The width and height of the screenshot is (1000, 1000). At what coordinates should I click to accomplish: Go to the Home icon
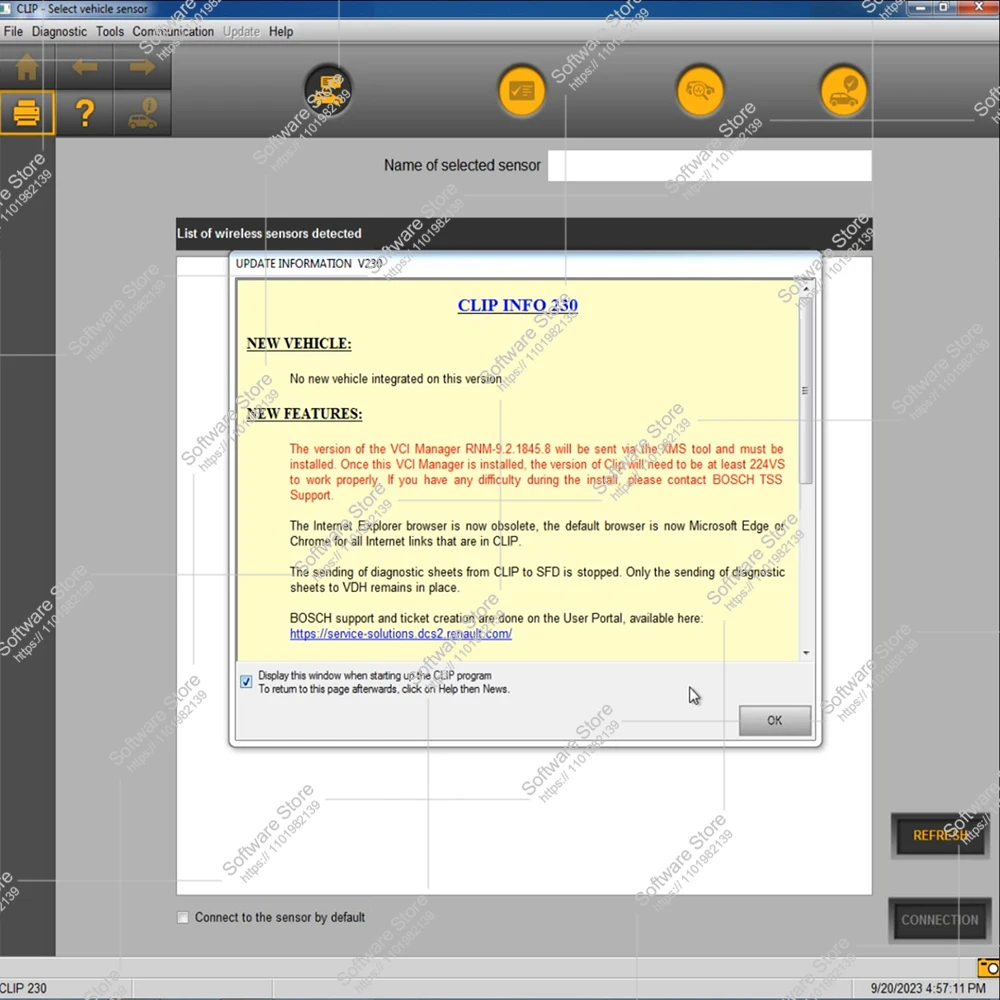pos(27,67)
